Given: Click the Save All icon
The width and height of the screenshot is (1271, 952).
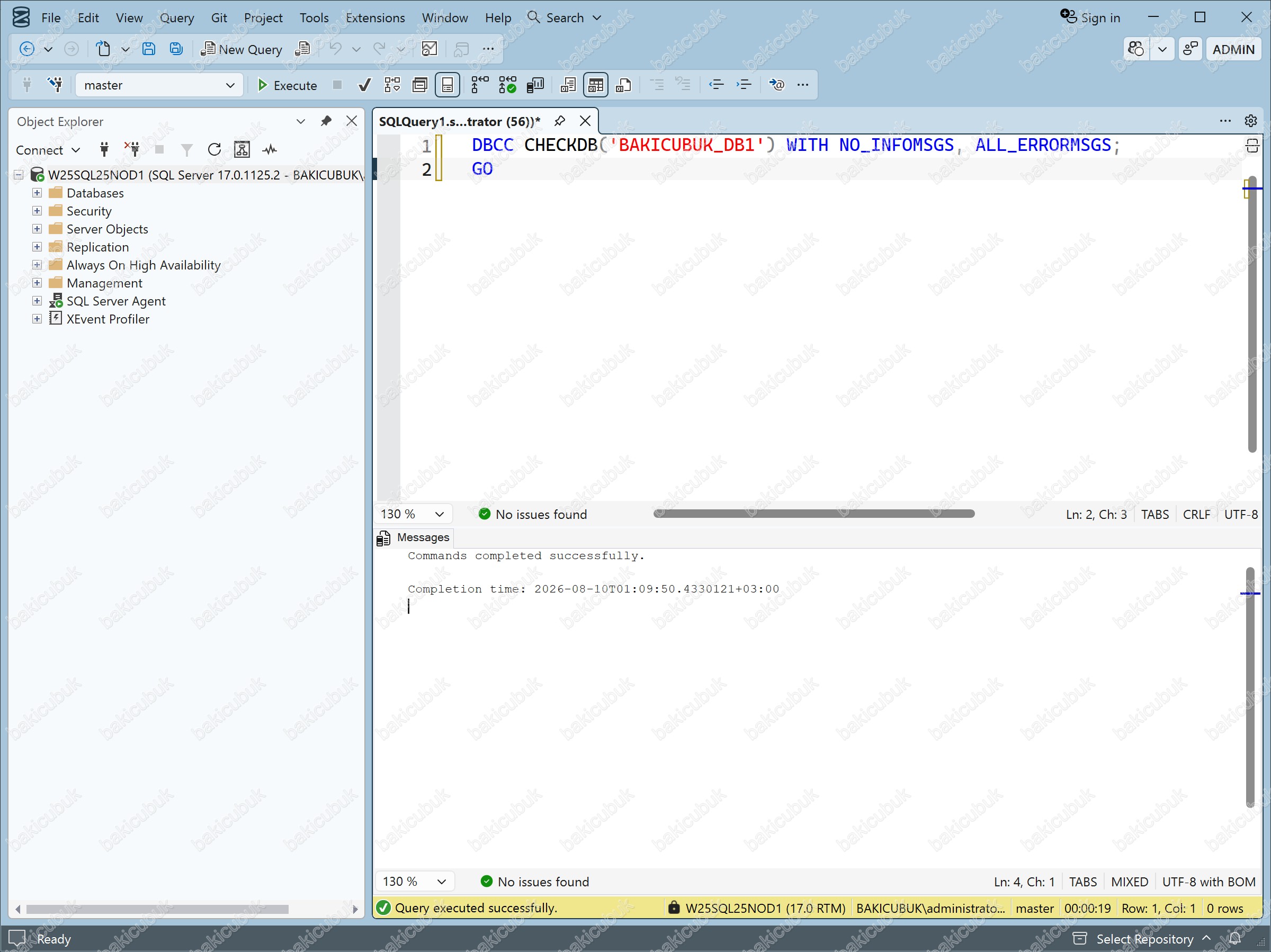Looking at the screenshot, I should 176,49.
